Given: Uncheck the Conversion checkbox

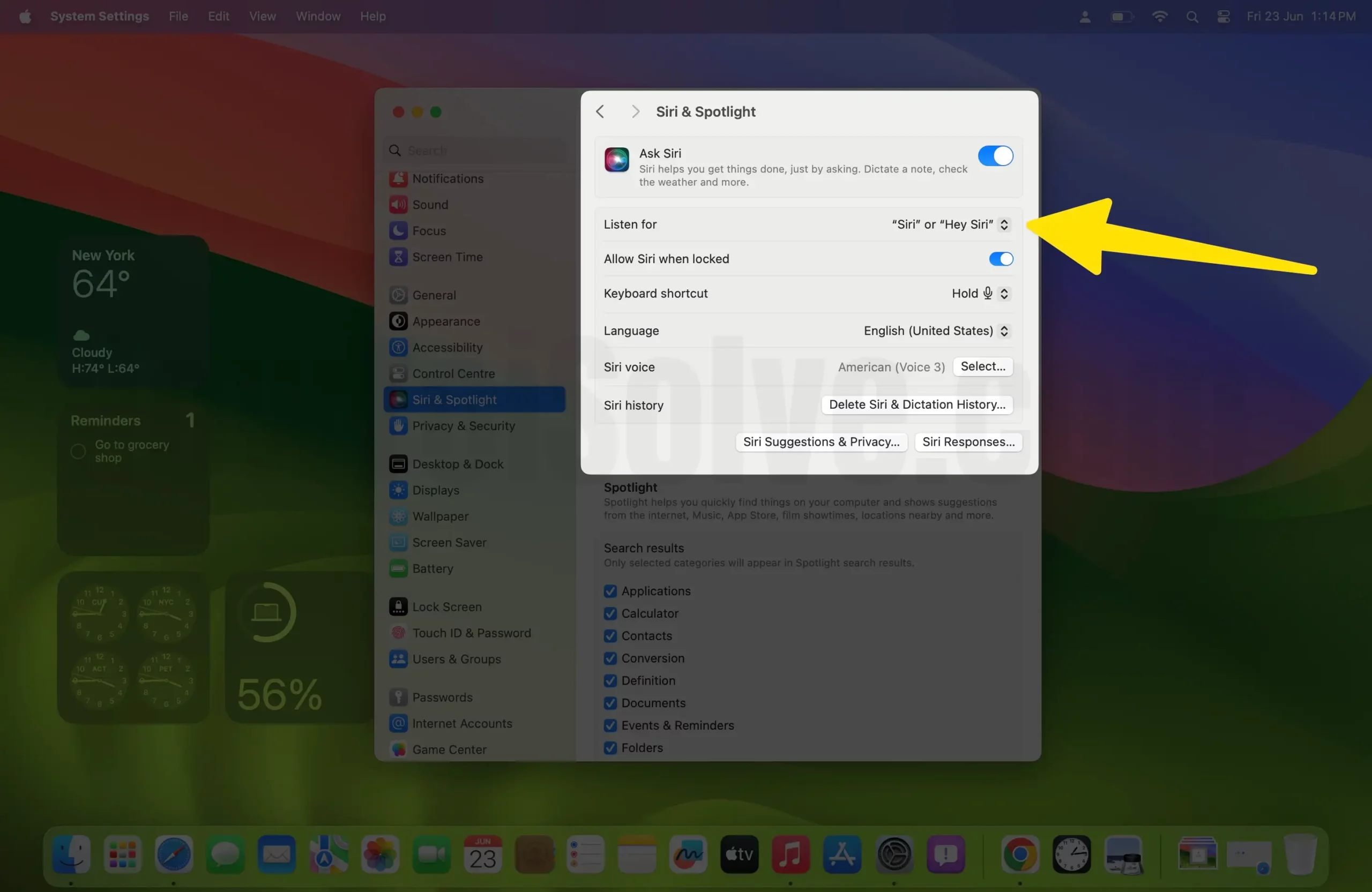Looking at the screenshot, I should tap(610, 658).
